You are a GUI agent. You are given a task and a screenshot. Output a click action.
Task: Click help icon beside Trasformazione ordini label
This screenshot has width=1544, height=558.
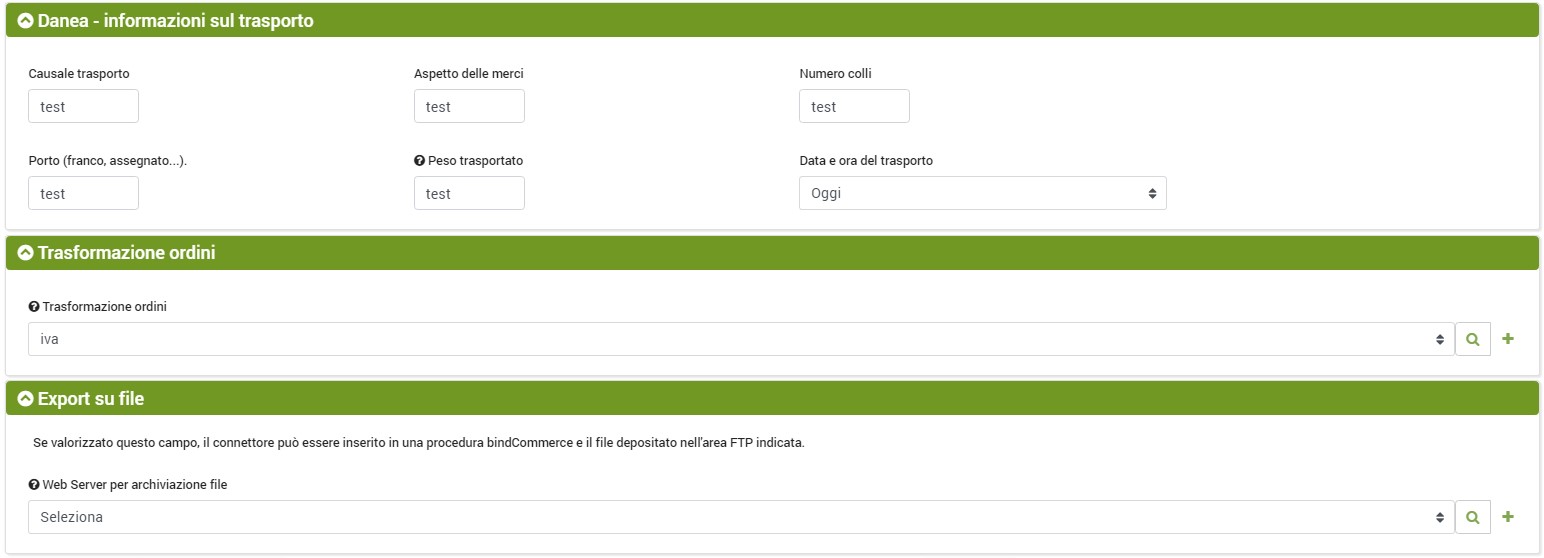(34, 307)
